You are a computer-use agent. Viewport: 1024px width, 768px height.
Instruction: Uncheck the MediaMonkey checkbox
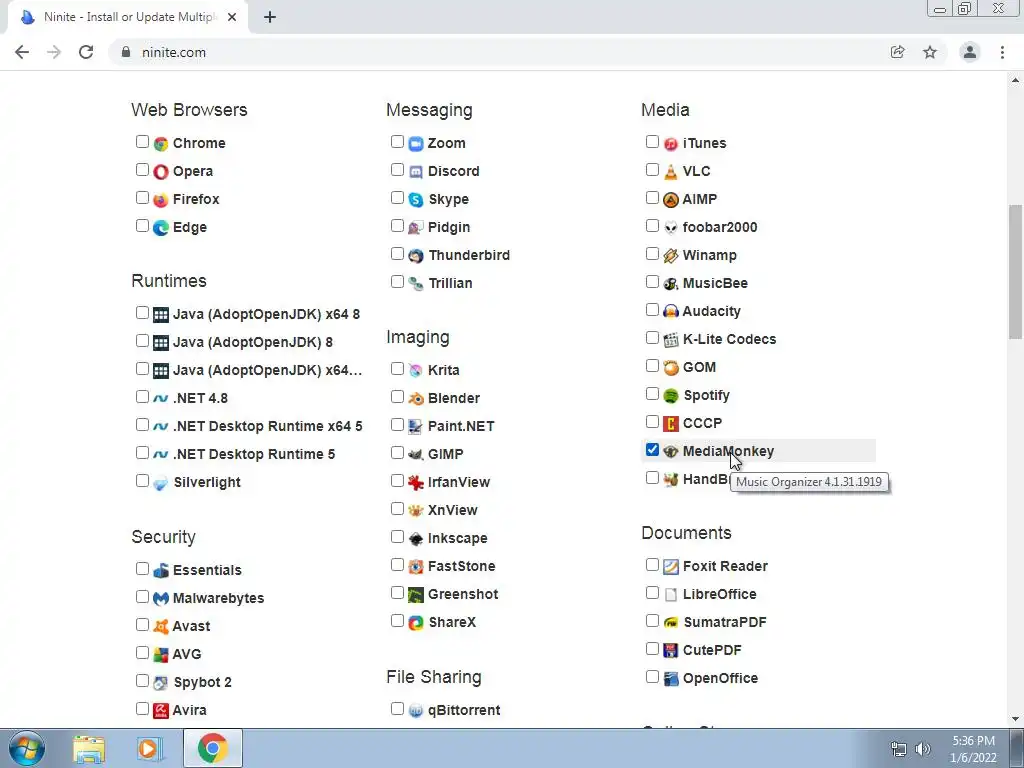point(652,450)
